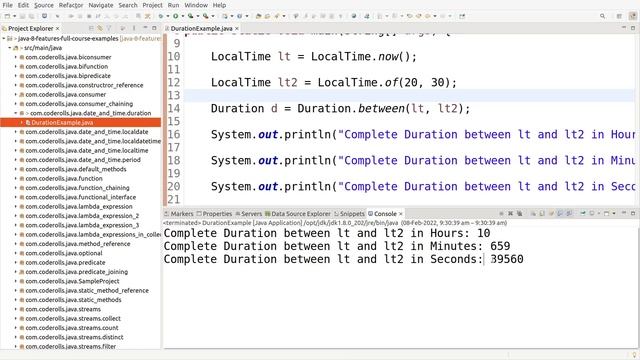Select com.coderolls.java.streams.filter package
This screenshot has width=640, height=360.
pos(71,347)
